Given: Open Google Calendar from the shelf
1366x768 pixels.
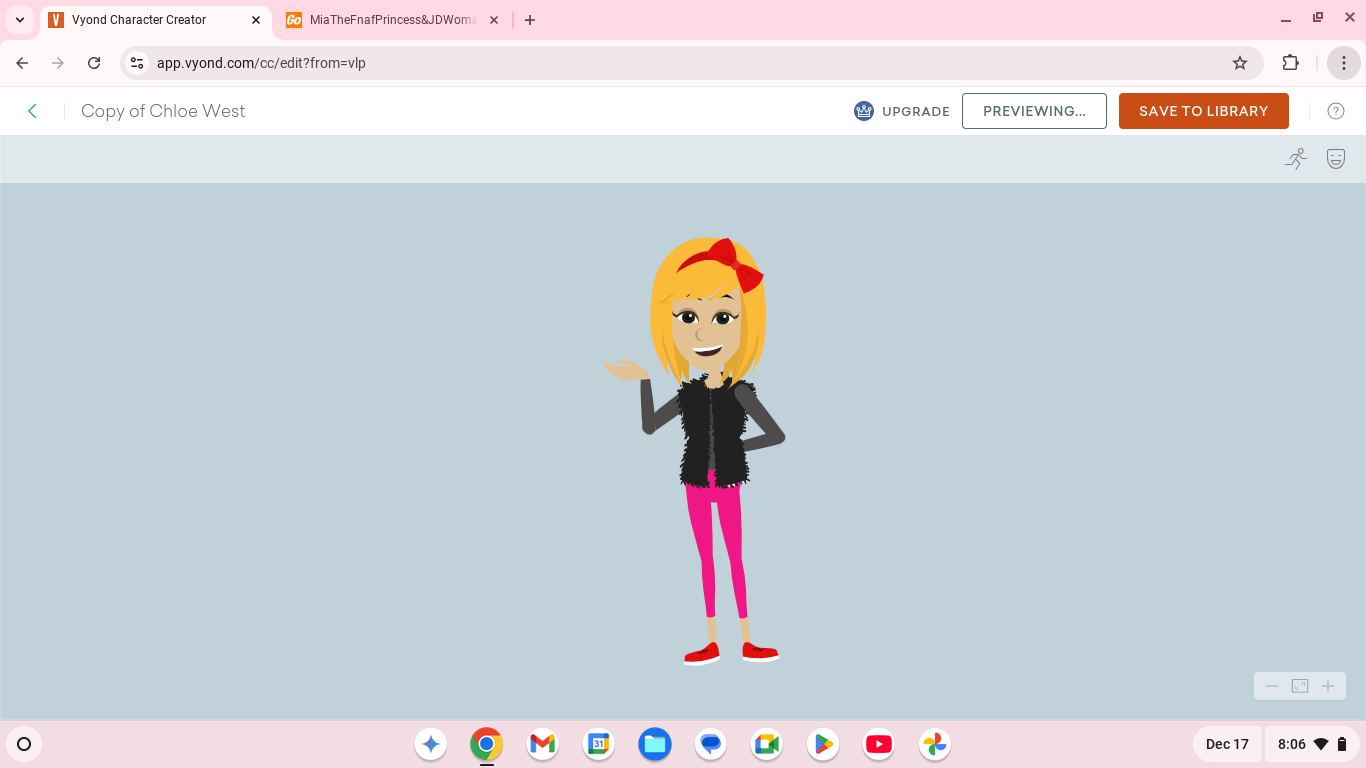Looking at the screenshot, I should coord(599,744).
